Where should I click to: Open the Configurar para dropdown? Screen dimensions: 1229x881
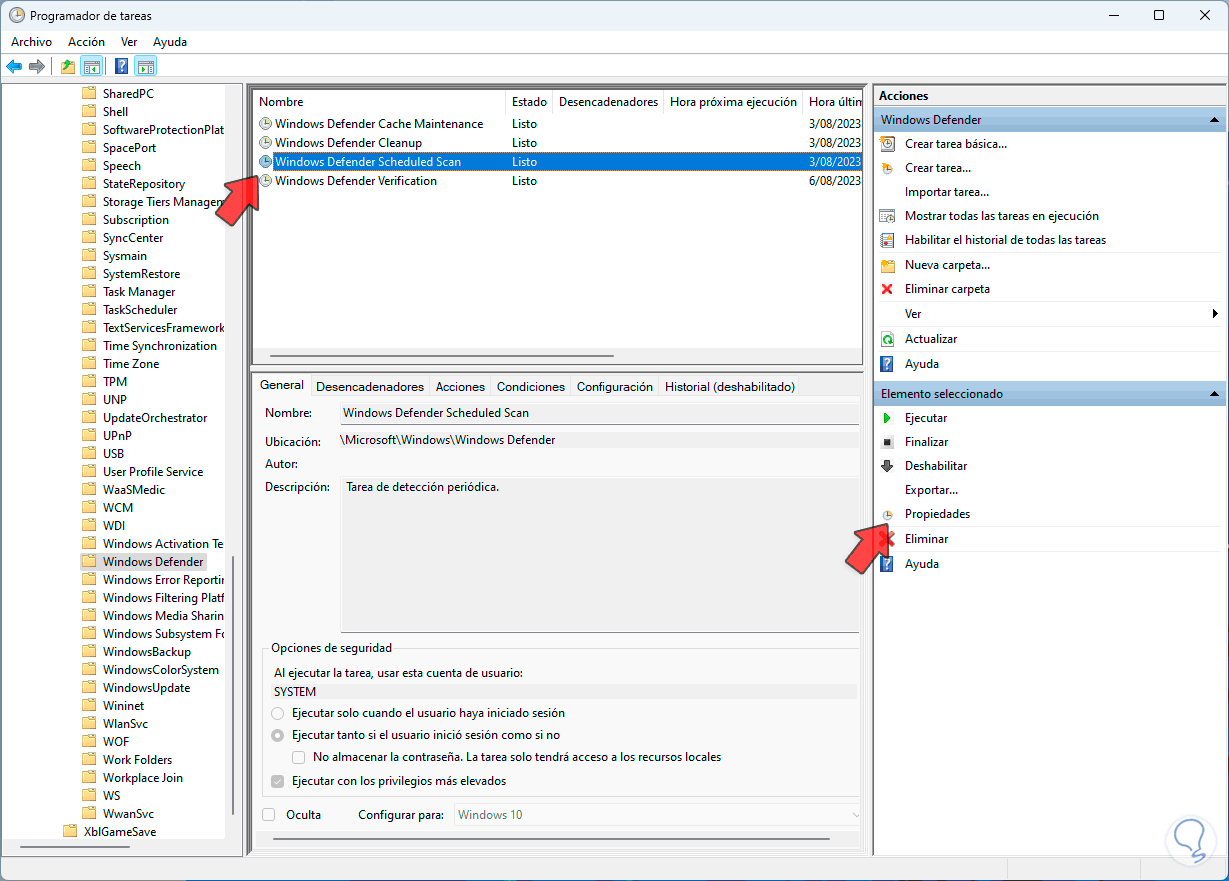tap(657, 815)
